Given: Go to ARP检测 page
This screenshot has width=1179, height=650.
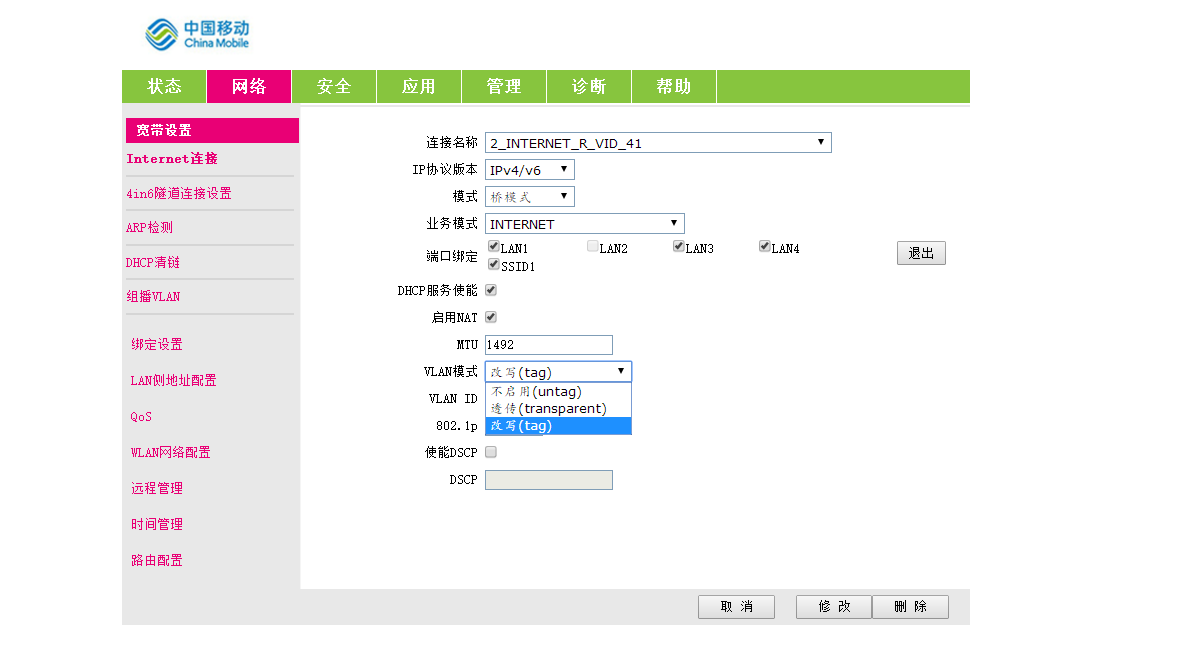Looking at the screenshot, I should (150, 227).
